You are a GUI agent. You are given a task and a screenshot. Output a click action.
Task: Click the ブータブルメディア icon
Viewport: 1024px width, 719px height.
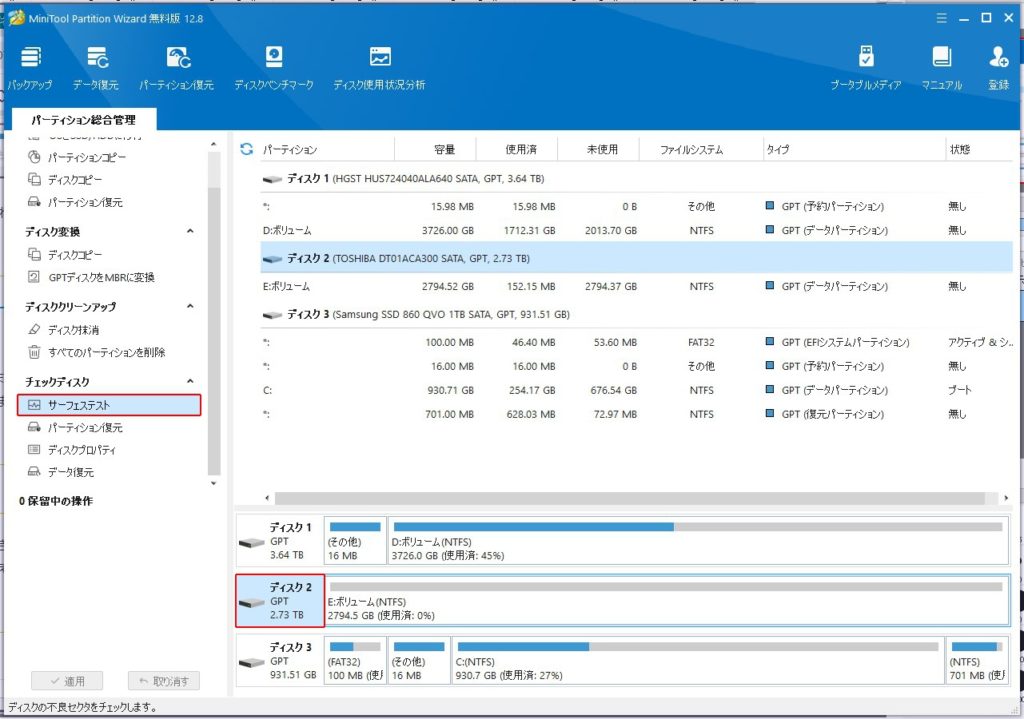(x=866, y=67)
